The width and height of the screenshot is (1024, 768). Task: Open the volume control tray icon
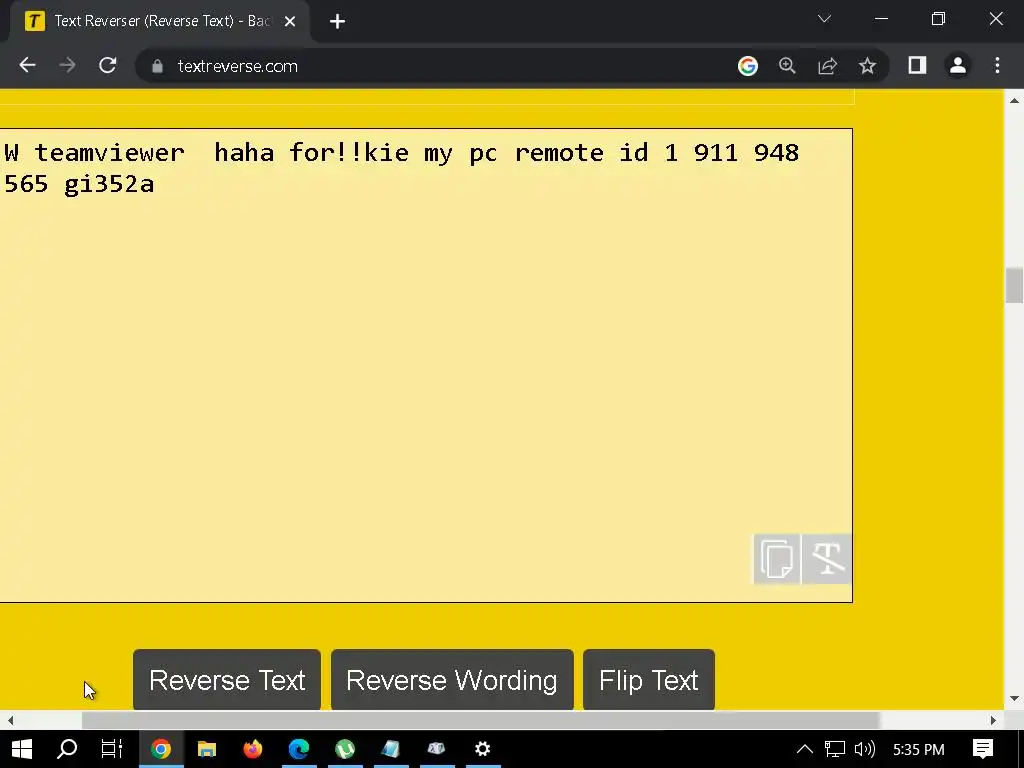click(865, 749)
